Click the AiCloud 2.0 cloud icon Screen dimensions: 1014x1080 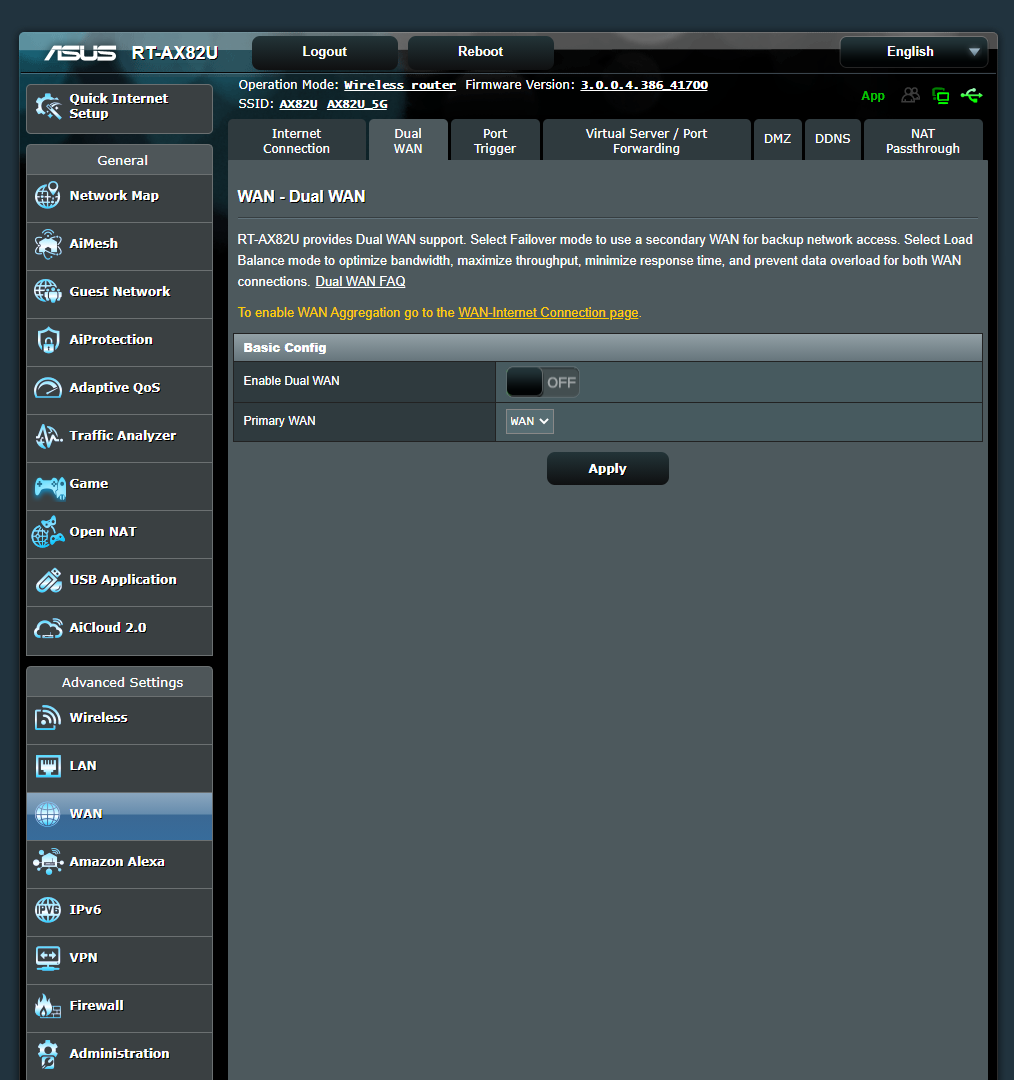click(x=48, y=628)
